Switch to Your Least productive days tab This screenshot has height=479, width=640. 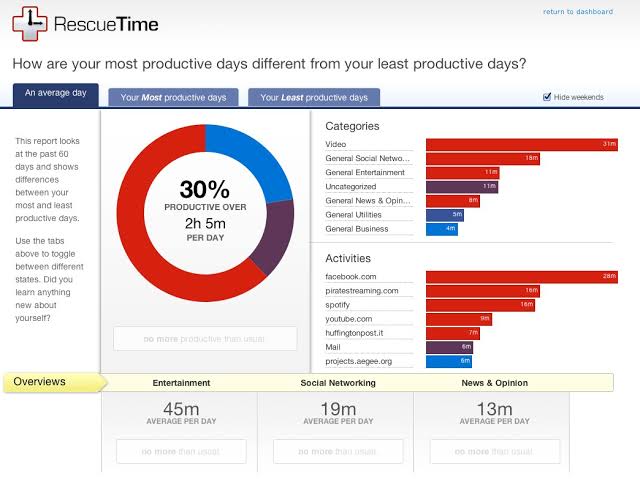(314, 98)
